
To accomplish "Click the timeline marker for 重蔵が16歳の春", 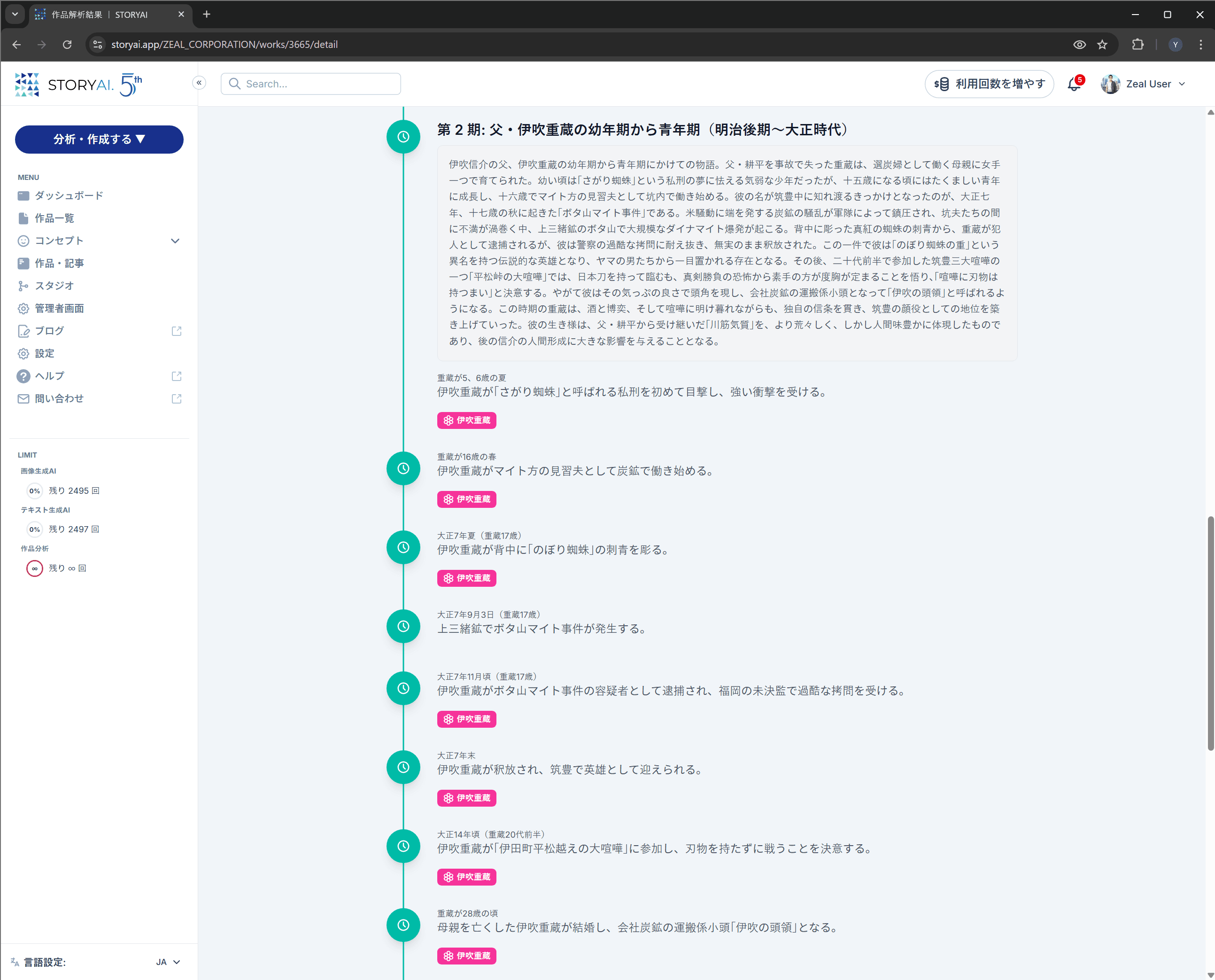I will [403, 468].
